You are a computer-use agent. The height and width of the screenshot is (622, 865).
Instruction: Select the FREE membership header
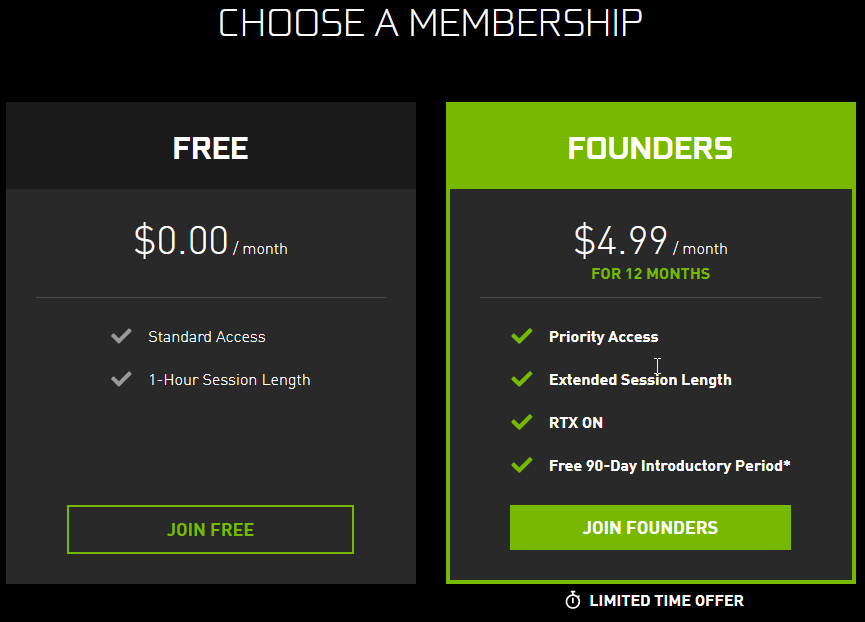coord(210,148)
